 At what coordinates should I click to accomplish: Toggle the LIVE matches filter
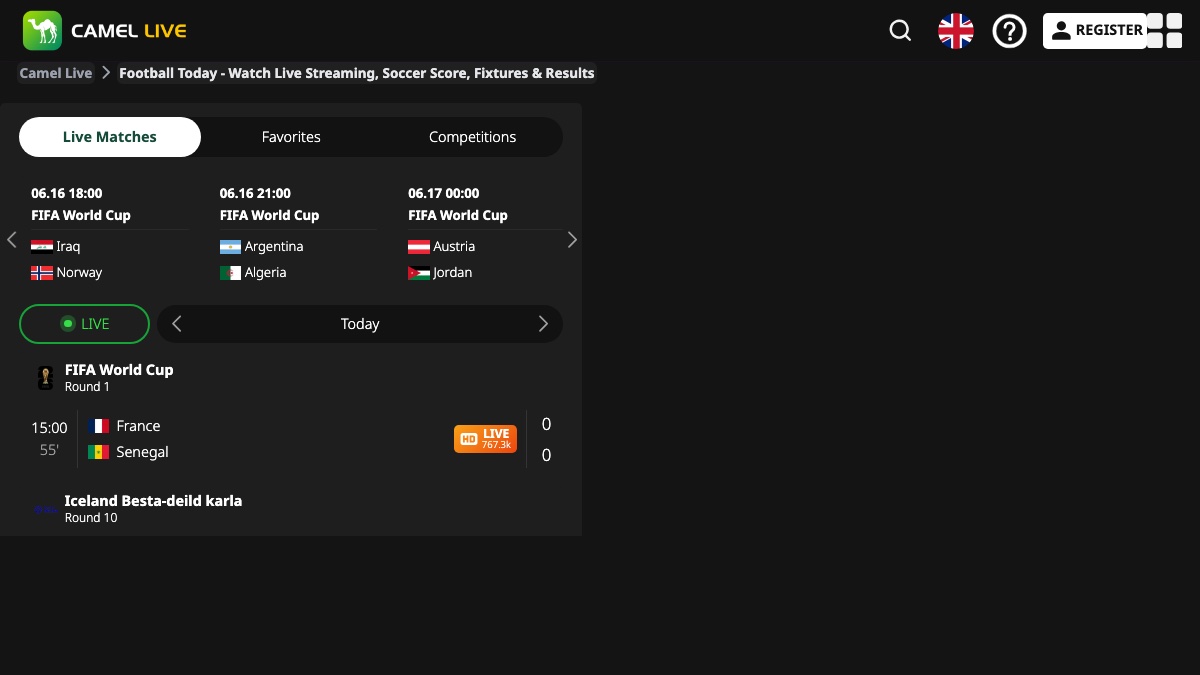pyautogui.click(x=84, y=324)
